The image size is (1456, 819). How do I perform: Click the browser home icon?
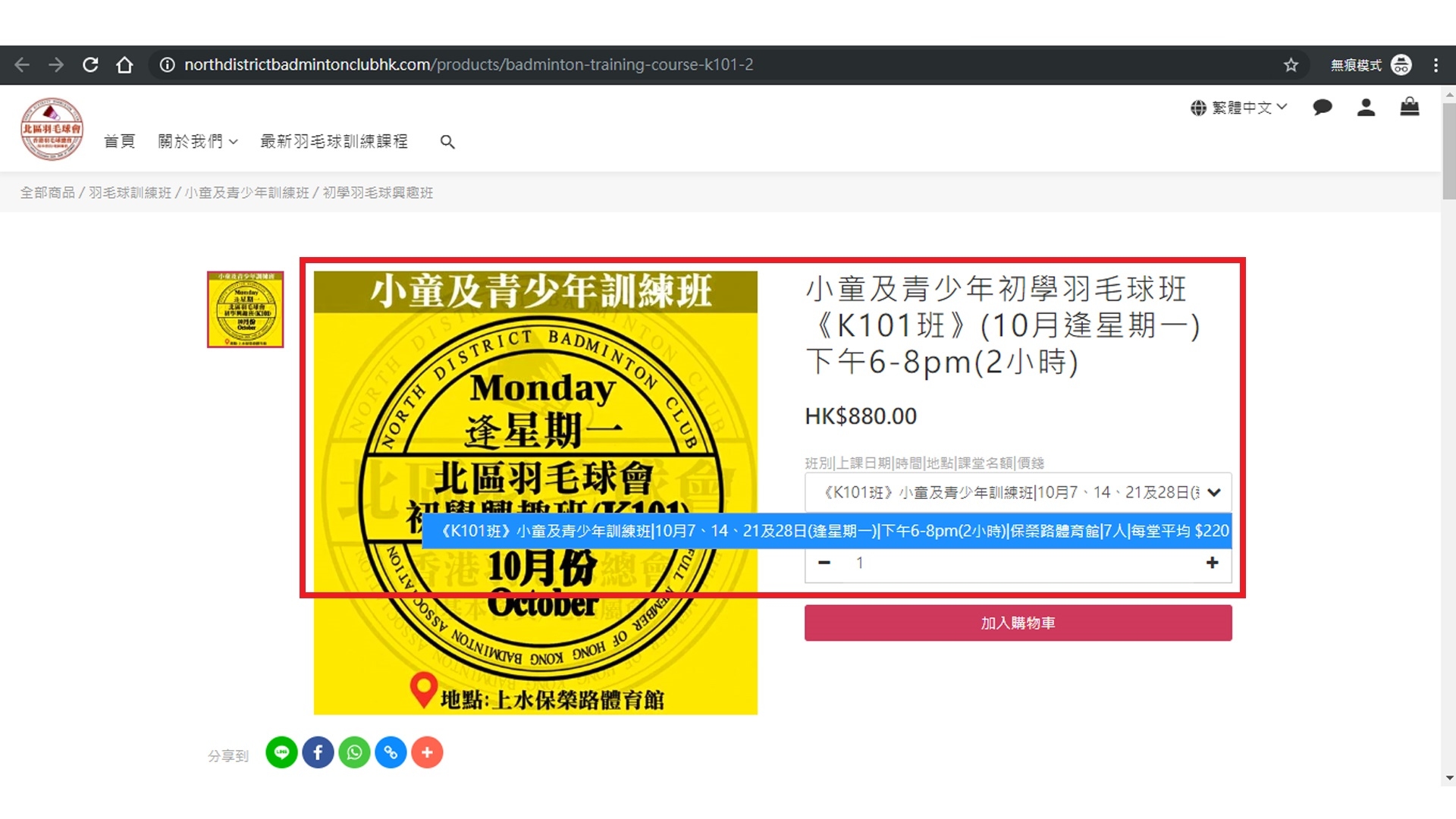pos(124,65)
